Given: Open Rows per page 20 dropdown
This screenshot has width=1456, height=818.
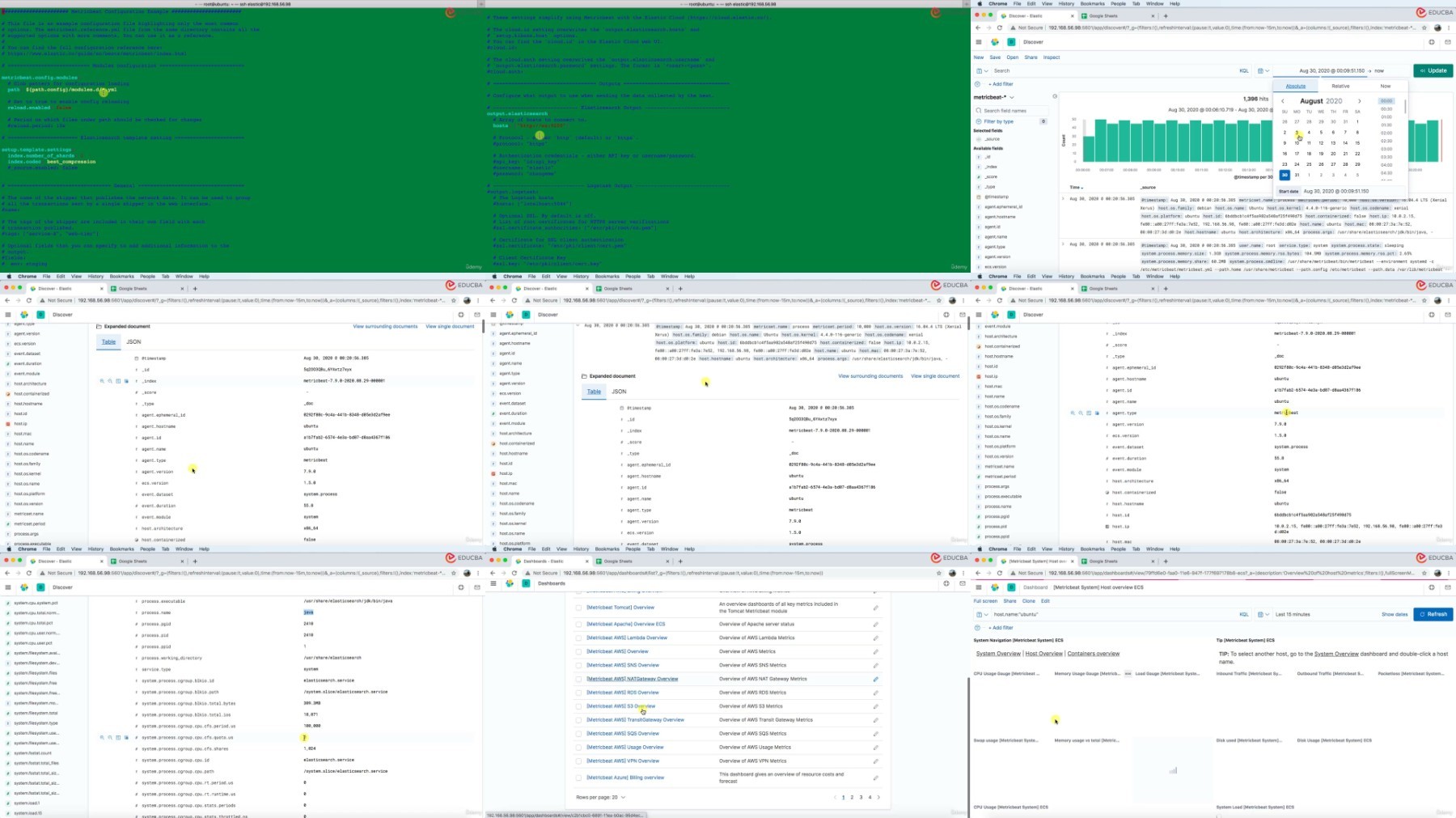Looking at the screenshot, I should coord(600,797).
